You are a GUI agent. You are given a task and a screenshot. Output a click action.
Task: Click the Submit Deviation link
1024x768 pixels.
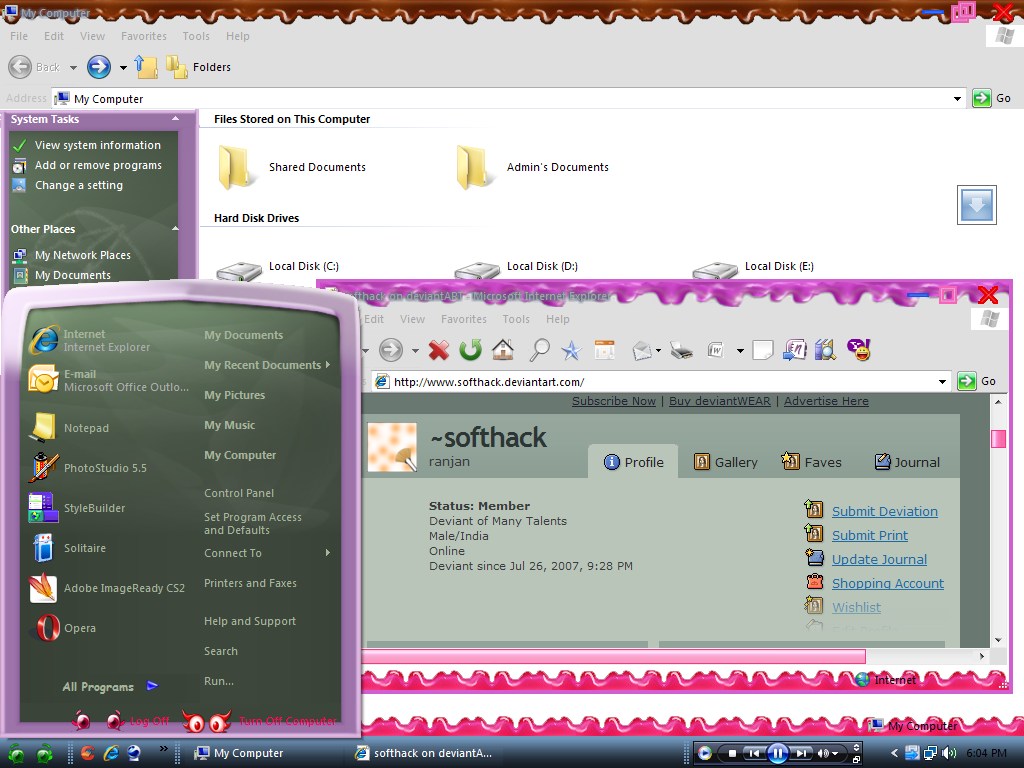click(884, 511)
